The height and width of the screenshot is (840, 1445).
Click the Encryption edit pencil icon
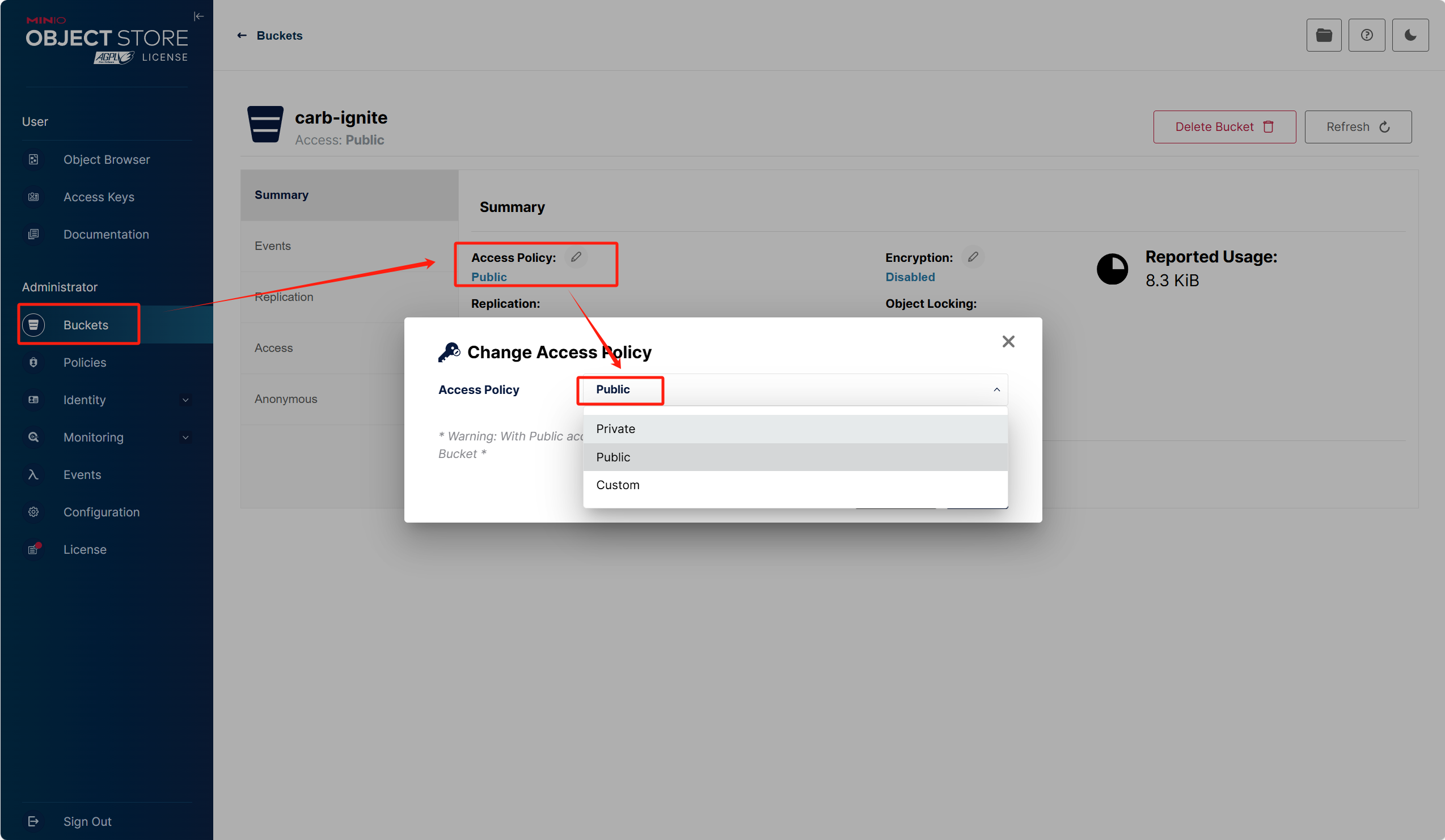[x=973, y=257]
